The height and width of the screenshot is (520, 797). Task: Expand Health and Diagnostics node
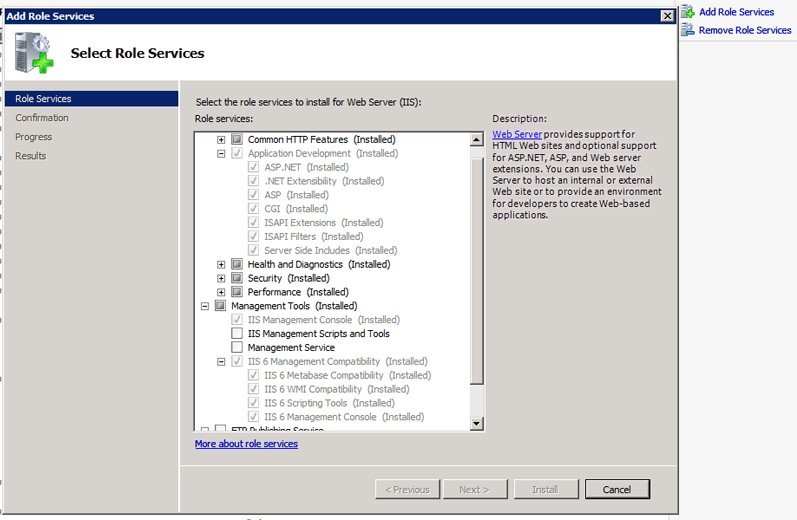pyautogui.click(x=221, y=264)
